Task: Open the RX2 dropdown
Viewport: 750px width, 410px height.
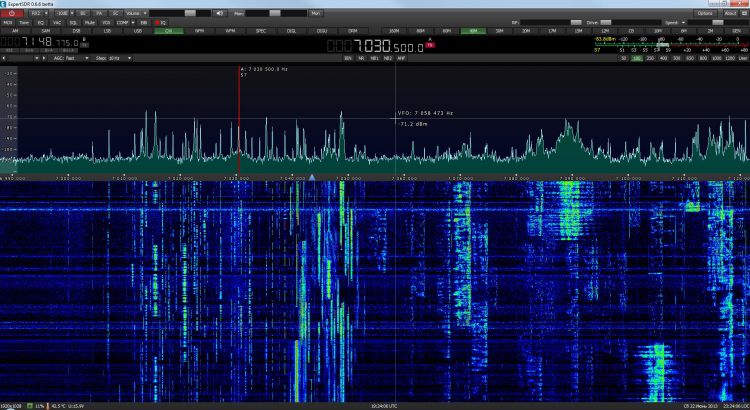Action: 39,13
